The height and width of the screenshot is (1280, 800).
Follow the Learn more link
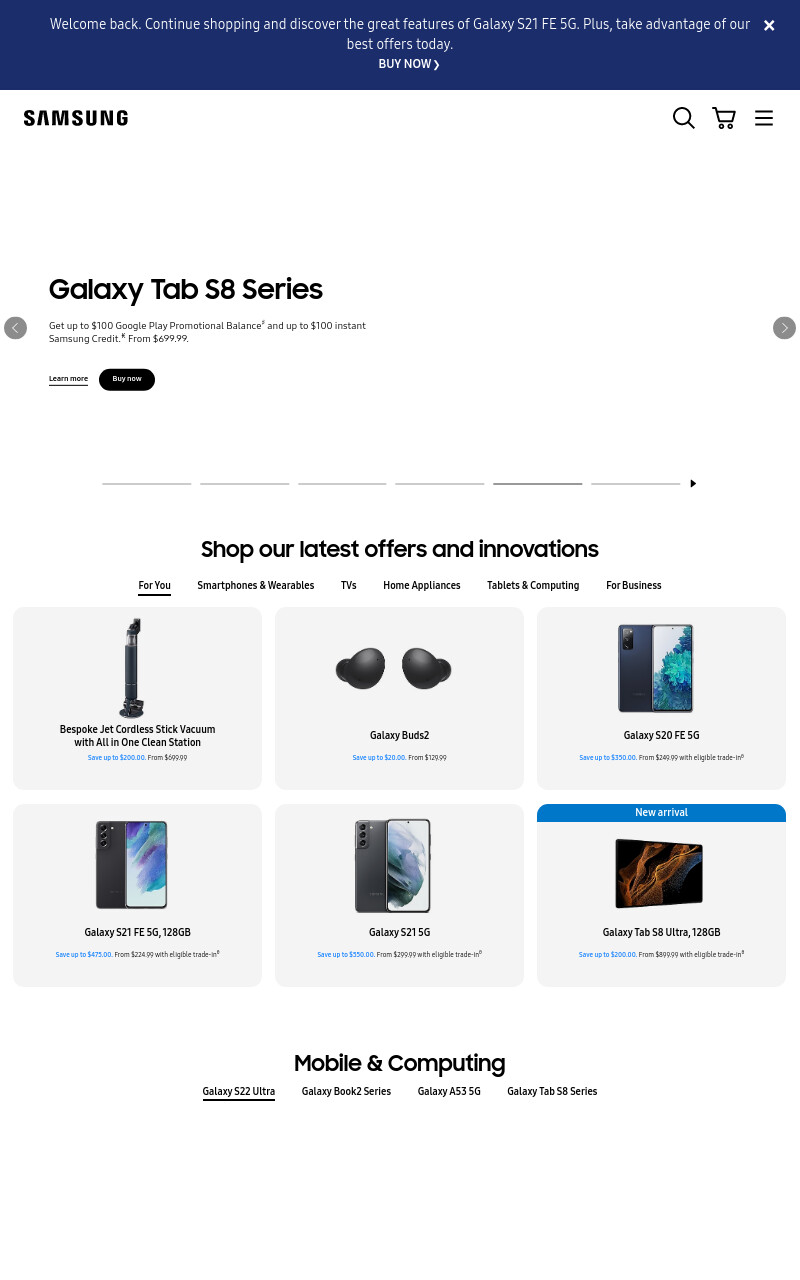68,379
